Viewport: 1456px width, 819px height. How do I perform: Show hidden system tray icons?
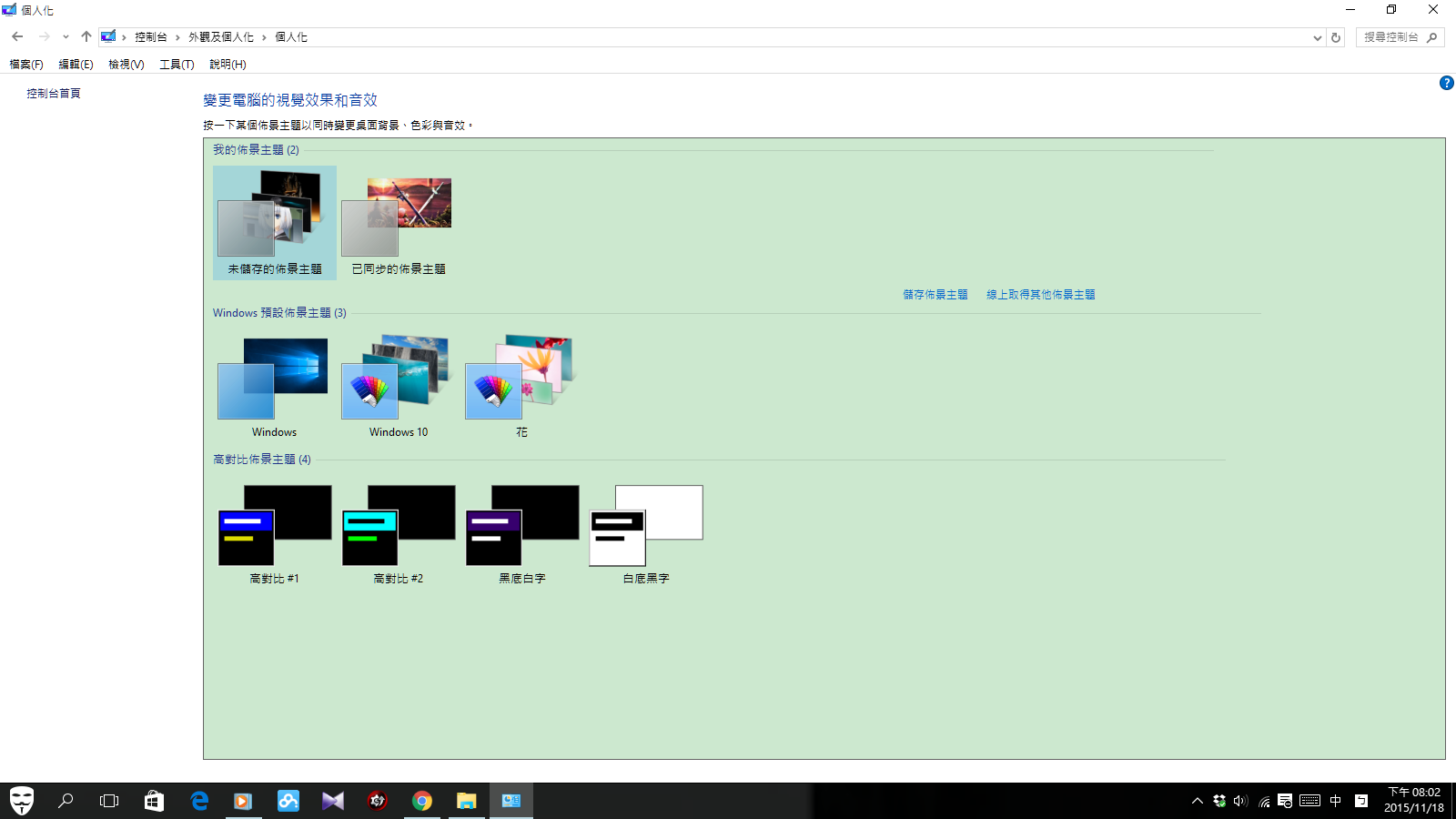pos(1197,801)
